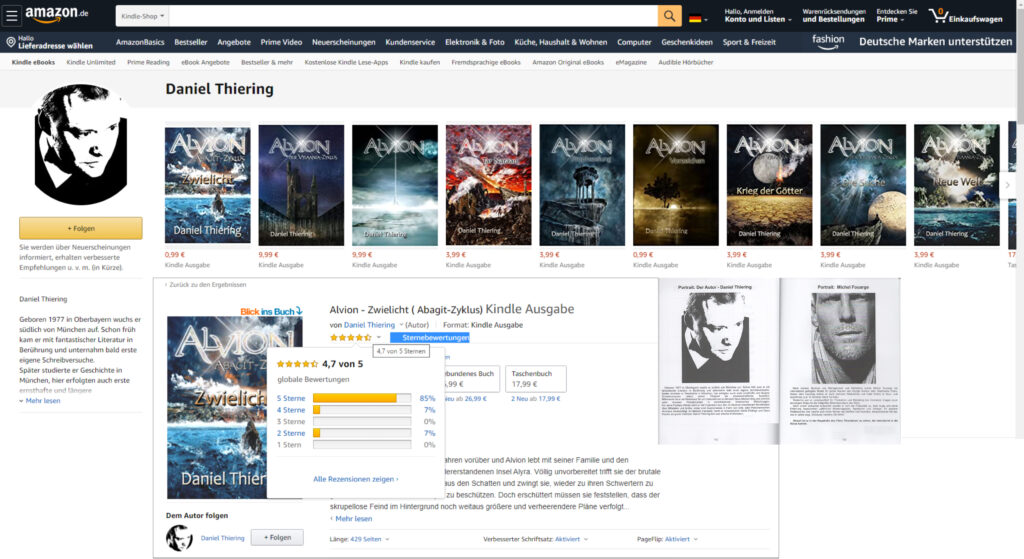Open the Krieg der Götter book cover
Viewport: 1024px width, 559px height.
click(x=769, y=185)
